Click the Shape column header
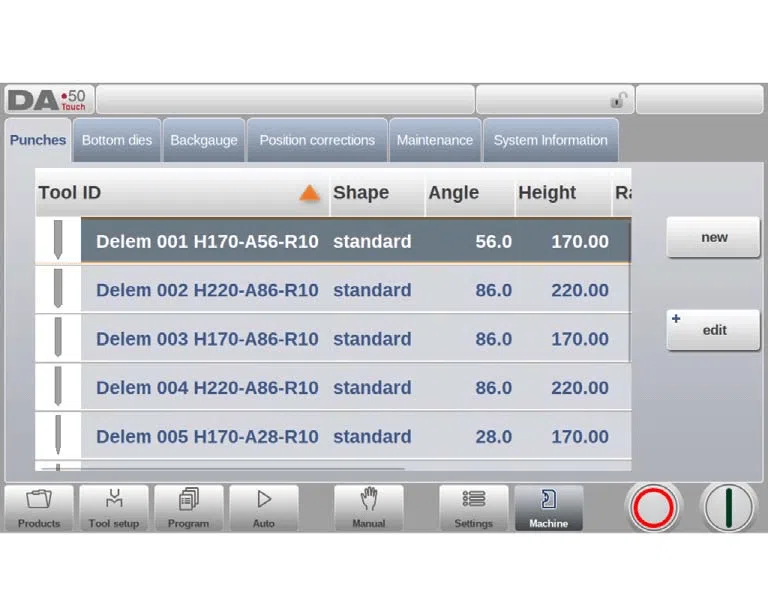The width and height of the screenshot is (768, 615). pos(377,192)
